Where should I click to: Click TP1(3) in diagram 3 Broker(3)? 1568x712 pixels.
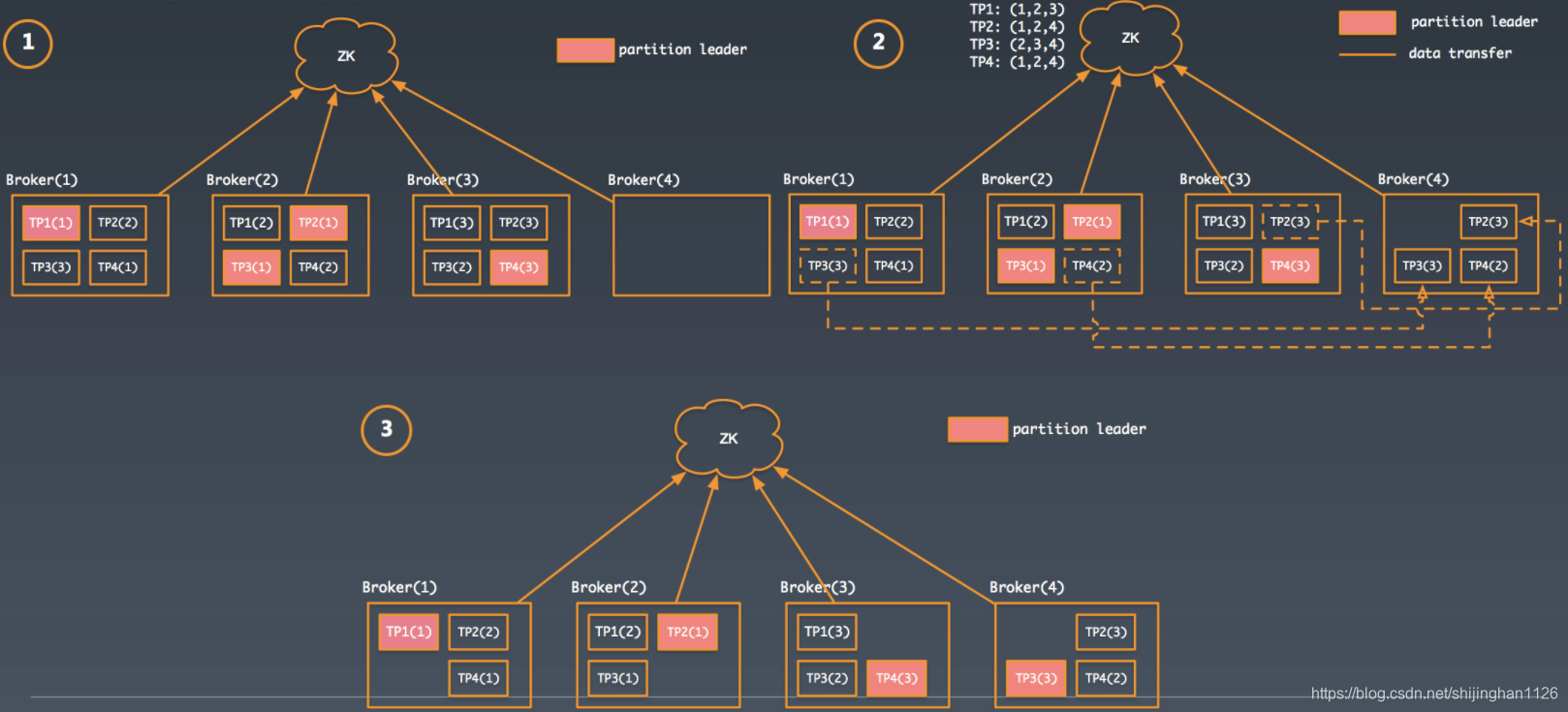point(828,632)
